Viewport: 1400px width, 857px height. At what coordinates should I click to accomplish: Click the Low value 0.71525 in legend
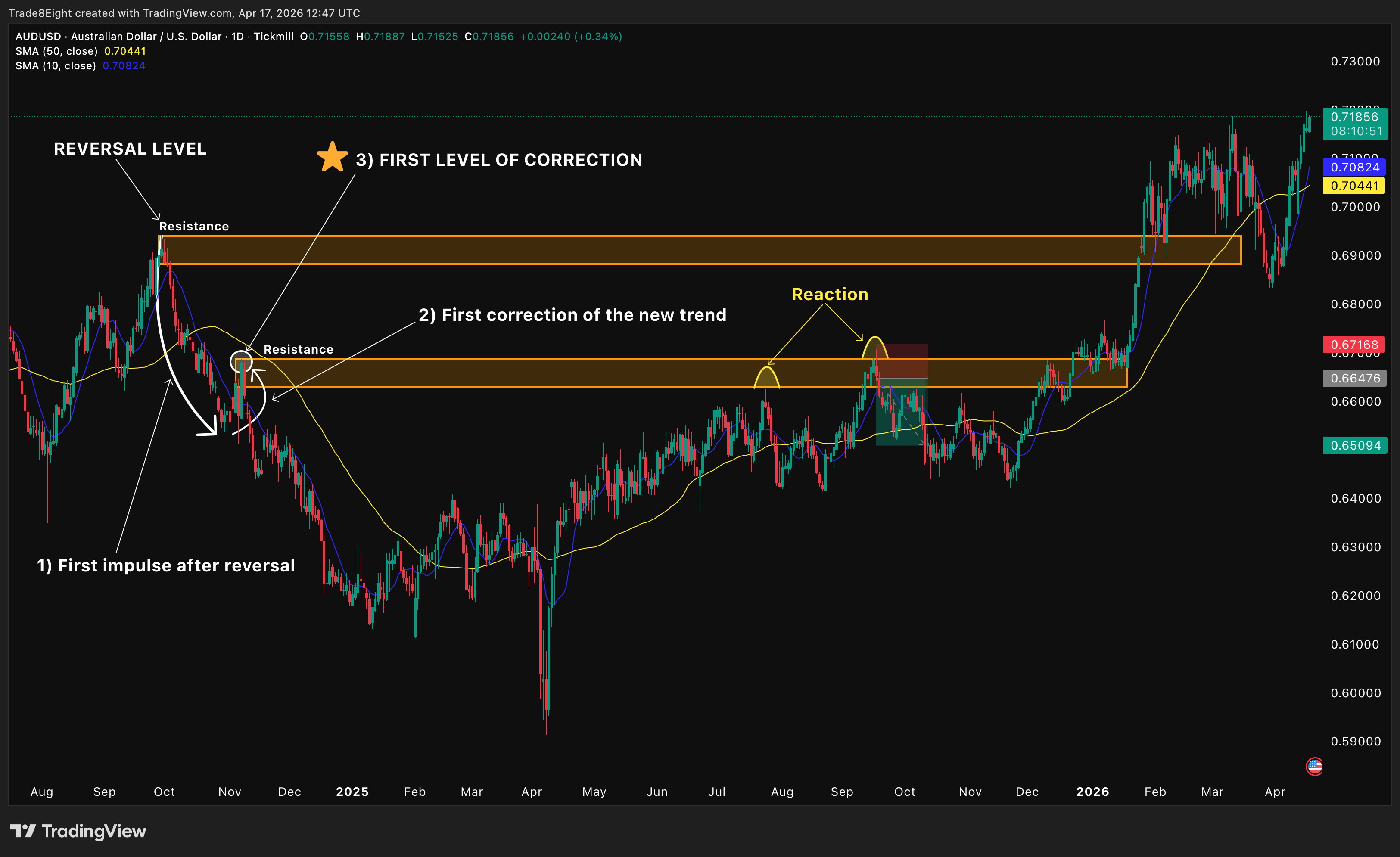[x=438, y=36]
